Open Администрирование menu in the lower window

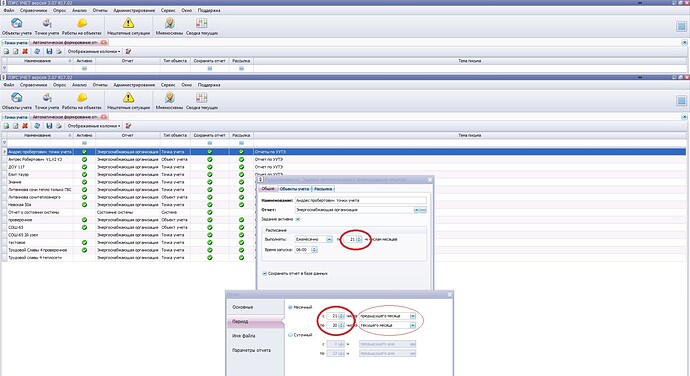[134, 85]
